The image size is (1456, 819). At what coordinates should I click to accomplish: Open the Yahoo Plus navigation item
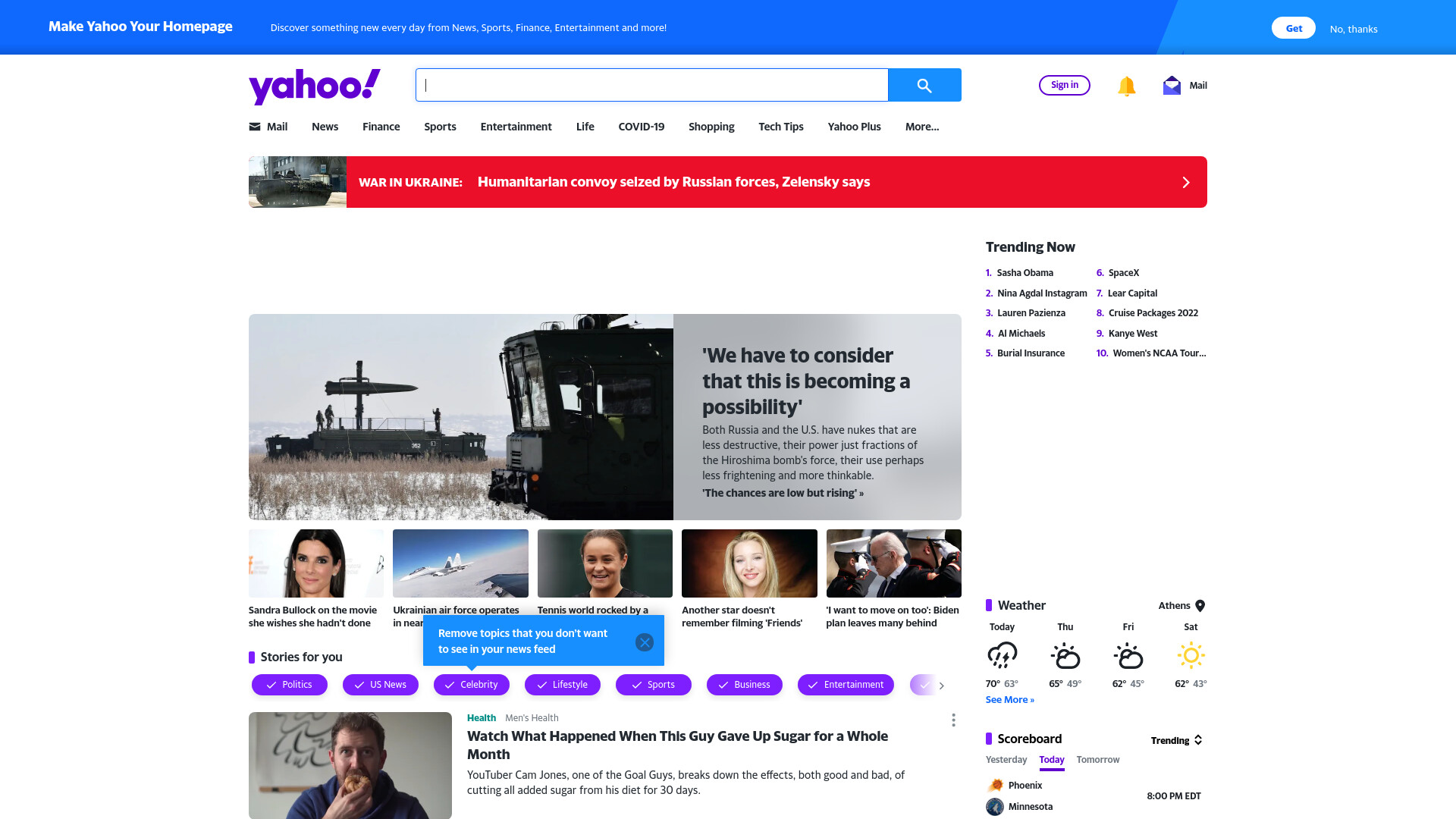click(854, 127)
